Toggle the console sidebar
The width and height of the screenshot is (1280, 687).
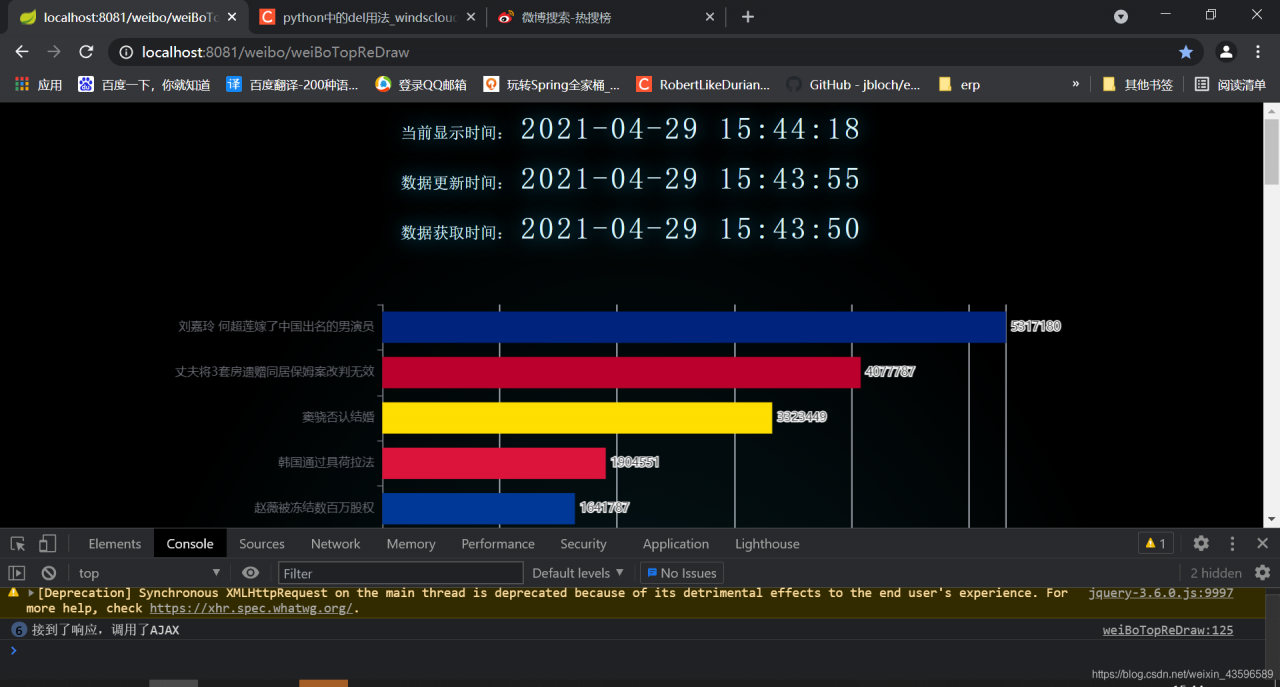[x=17, y=573]
